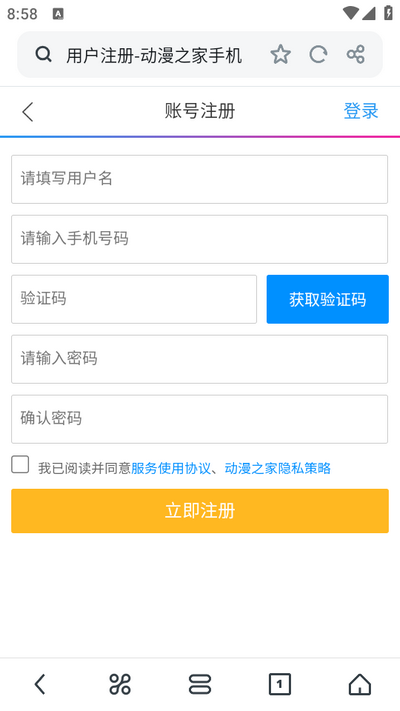Open the tab switcher showing 1 tab
Viewport: 400px width, 711px height.
pyautogui.click(x=280, y=684)
